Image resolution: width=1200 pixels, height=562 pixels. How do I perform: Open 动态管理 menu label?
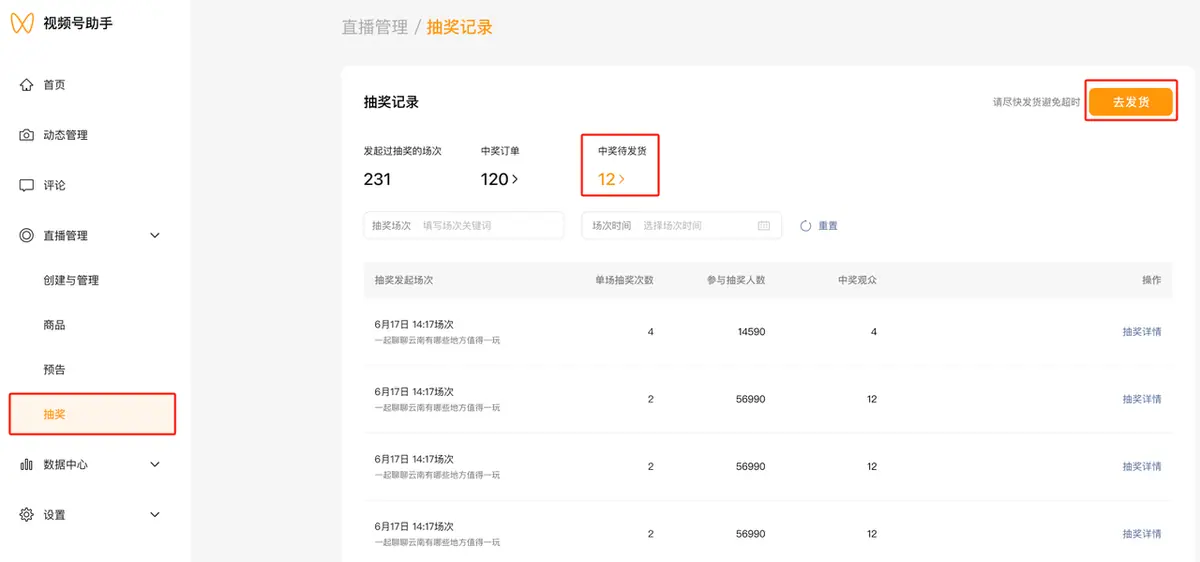tap(65, 135)
